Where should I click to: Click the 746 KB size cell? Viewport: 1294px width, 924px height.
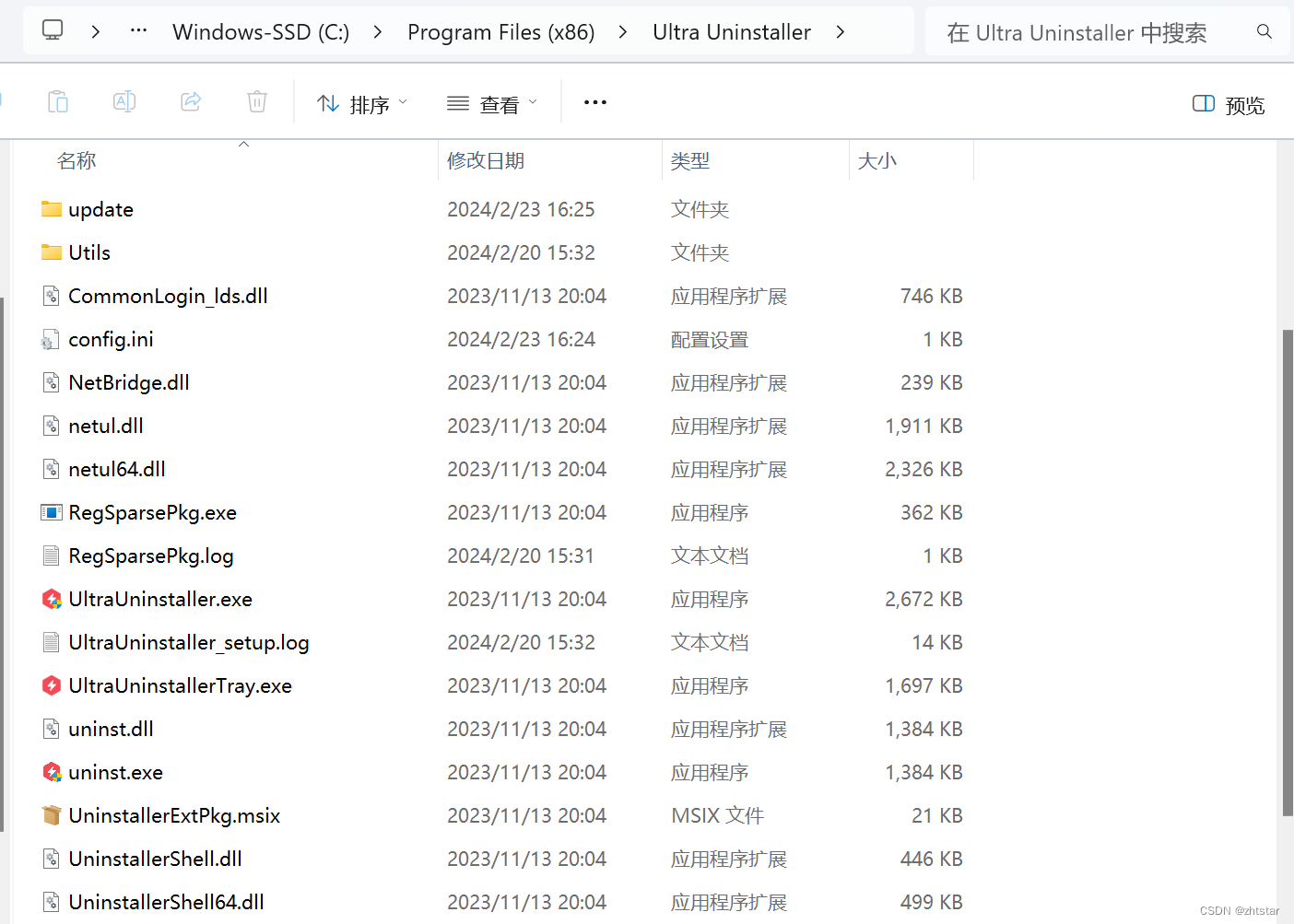(x=931, y=296)
